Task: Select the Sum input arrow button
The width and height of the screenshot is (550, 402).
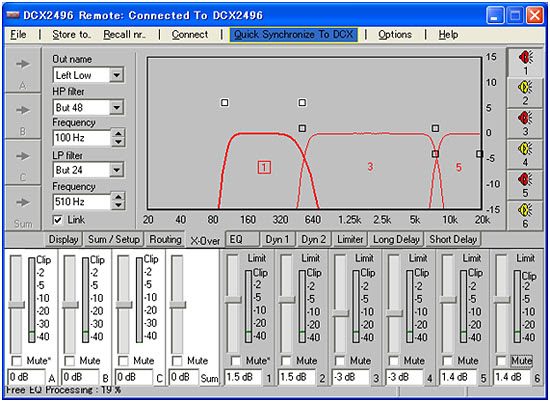Action: (x=23, y=208)
